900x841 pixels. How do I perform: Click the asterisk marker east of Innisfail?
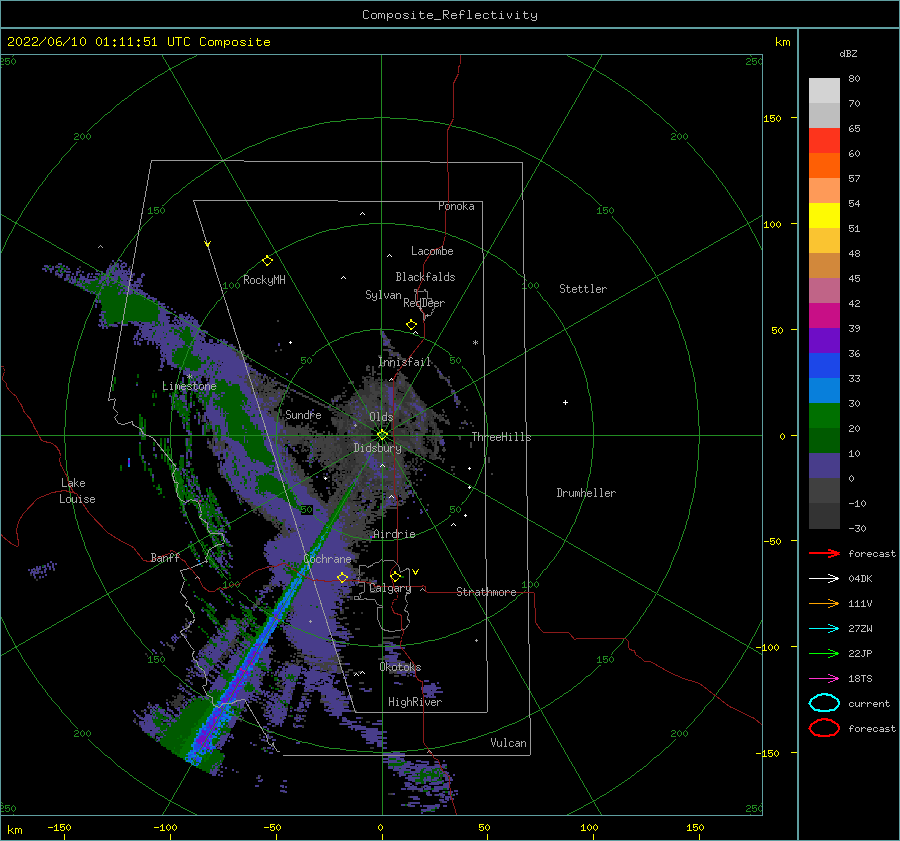point(475,343)
